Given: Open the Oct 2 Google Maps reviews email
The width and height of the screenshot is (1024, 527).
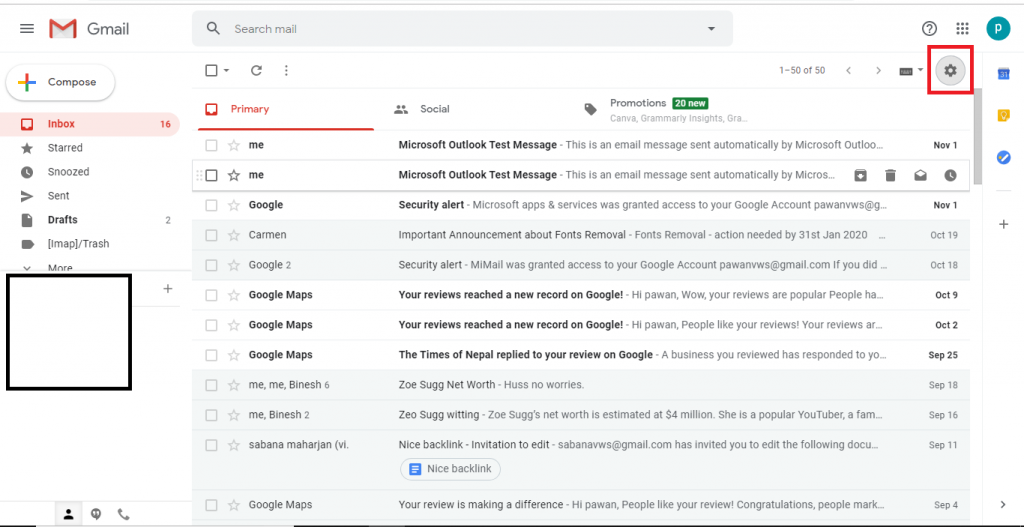Looking at the screenshot, I should click(x=581, y=325).
